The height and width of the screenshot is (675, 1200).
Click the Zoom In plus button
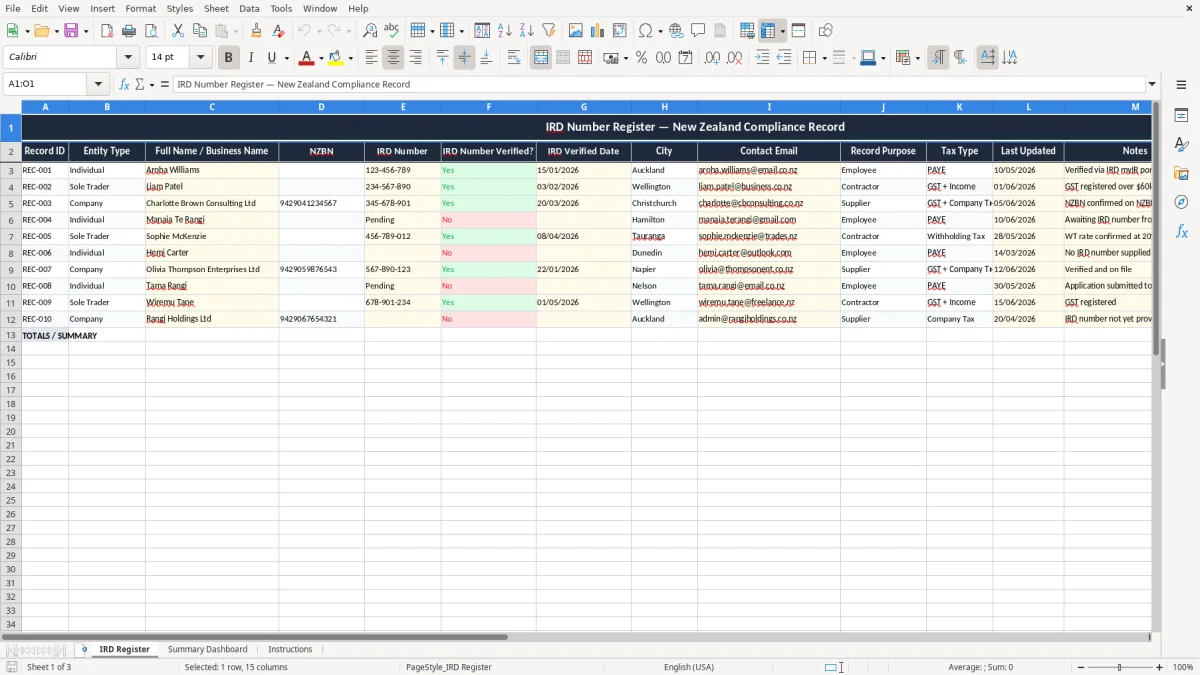(1159, 667)
